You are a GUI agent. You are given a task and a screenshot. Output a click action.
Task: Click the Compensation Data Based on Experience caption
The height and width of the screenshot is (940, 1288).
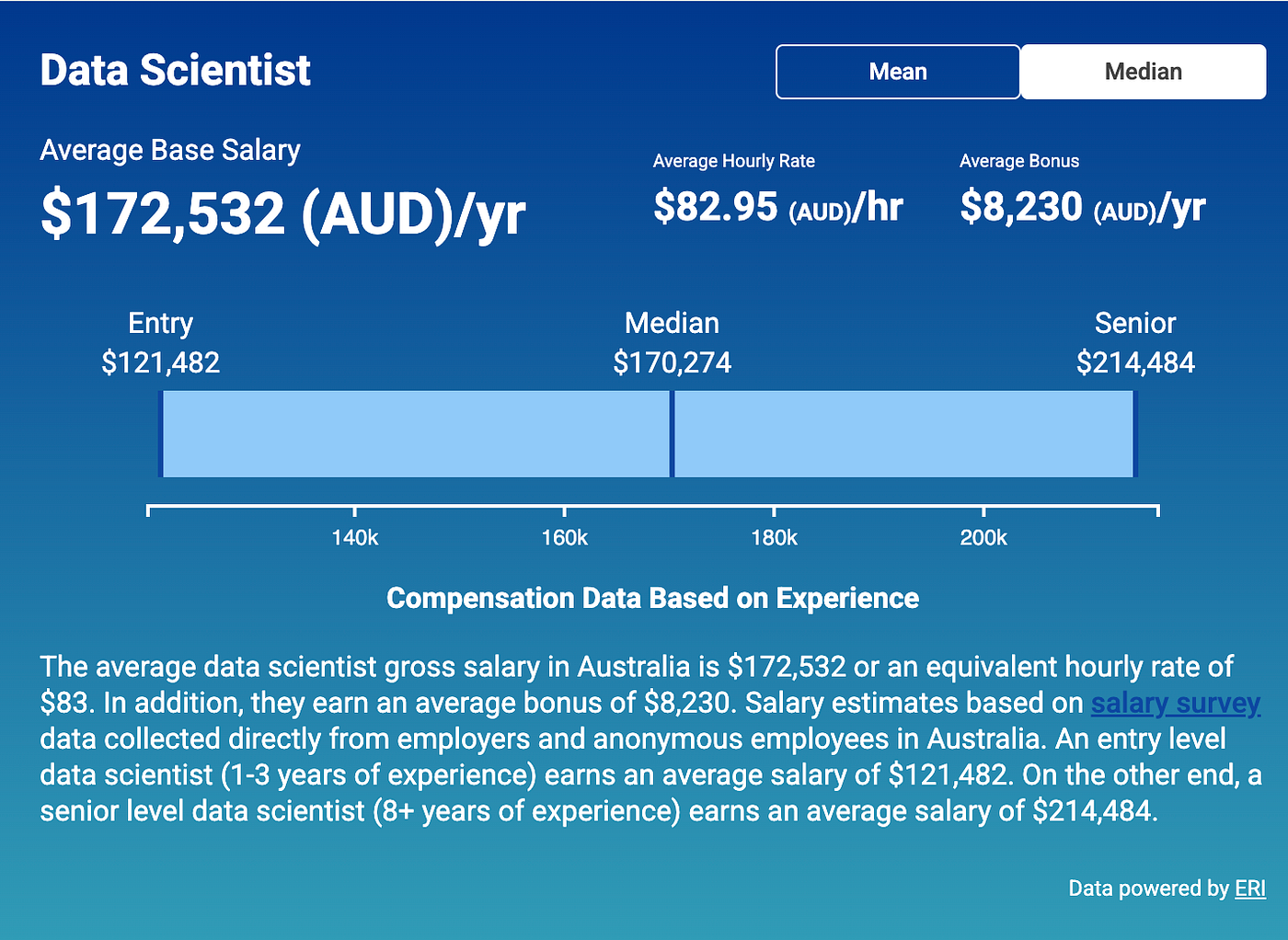652,598
